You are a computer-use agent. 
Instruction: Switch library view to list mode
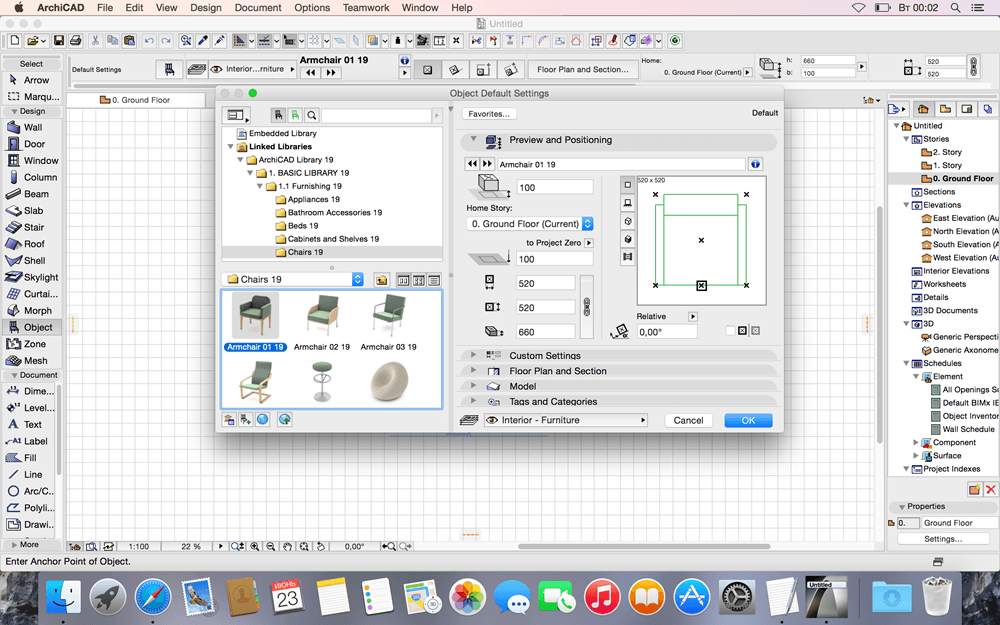pyautogui.click(x=433, y=280)
